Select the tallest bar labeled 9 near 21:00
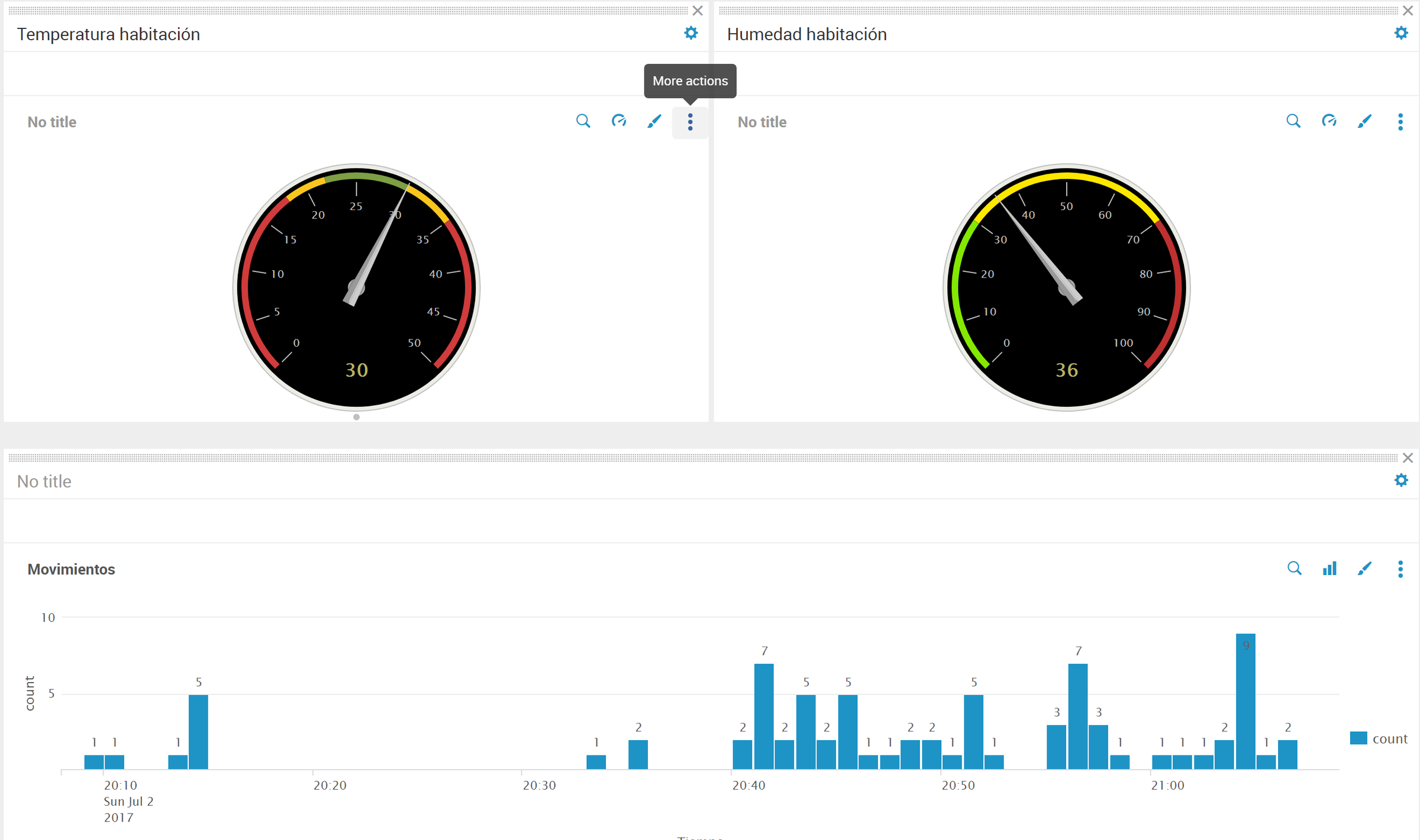This screenshot has height=840, width=1420. click(1246, 704)
